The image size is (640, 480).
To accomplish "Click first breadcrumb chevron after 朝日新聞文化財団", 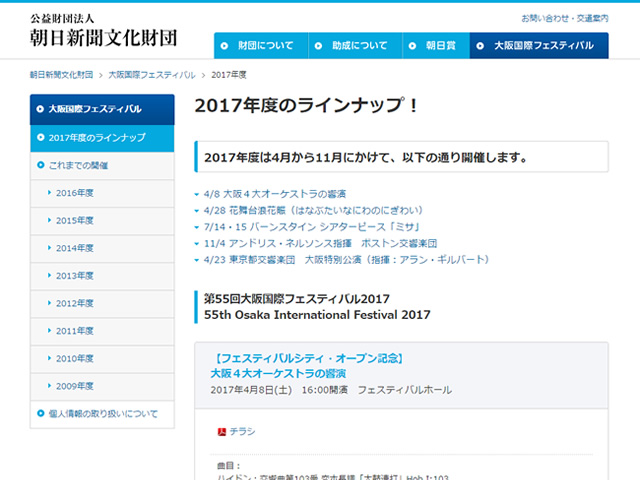I will click(x=100, y=75).
